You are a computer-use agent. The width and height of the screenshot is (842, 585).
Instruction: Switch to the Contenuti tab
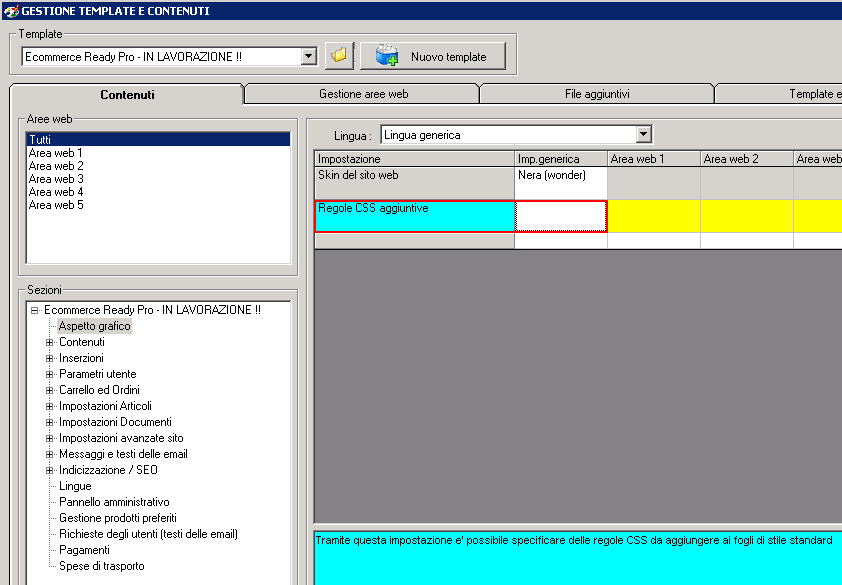pos(127,95)
